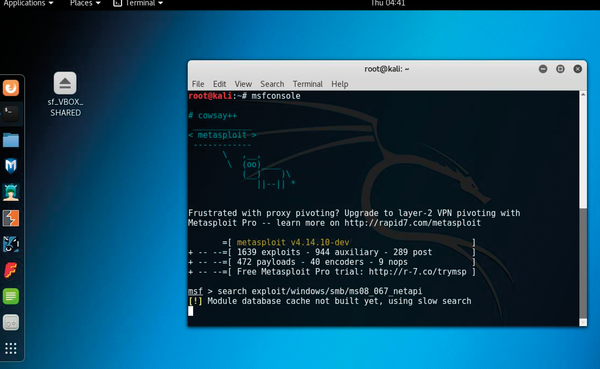Launch Burp Suite from the dock
The image size is (600, 369).
11,218
